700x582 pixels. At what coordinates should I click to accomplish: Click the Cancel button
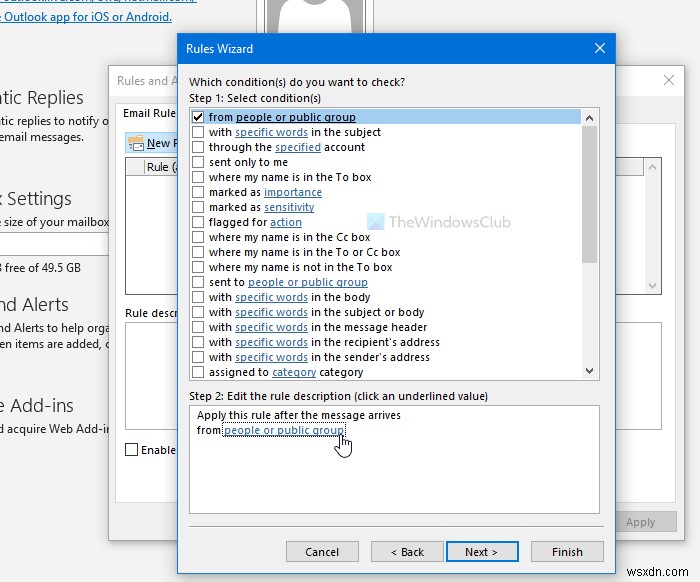(x=322, y=552)
